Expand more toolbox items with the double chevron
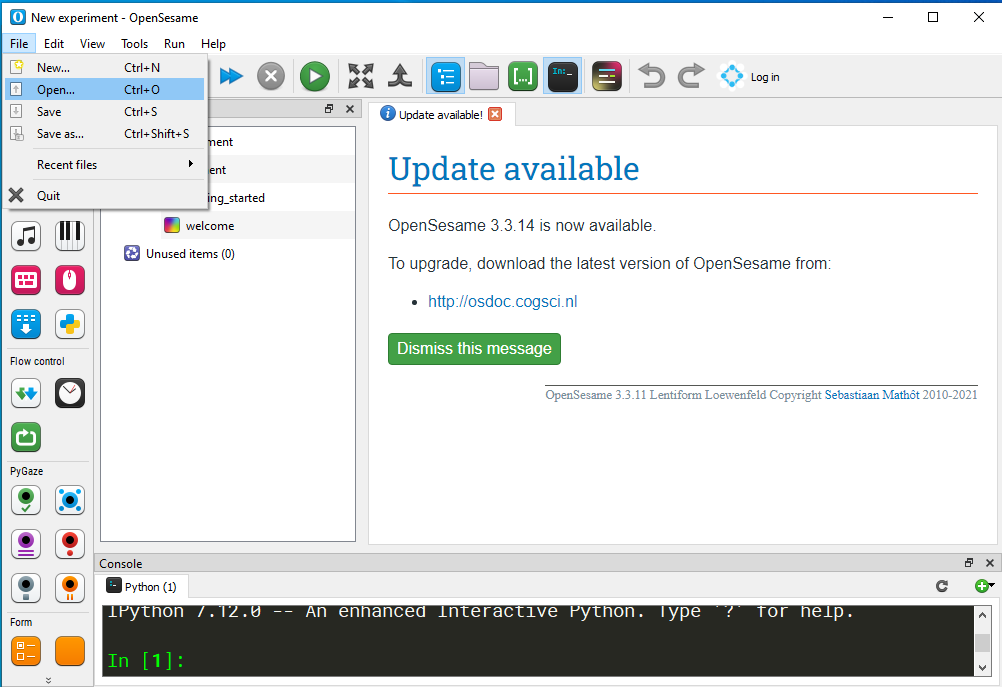The height and width of the screenshot is (687, 1002). tap(48, 681)
